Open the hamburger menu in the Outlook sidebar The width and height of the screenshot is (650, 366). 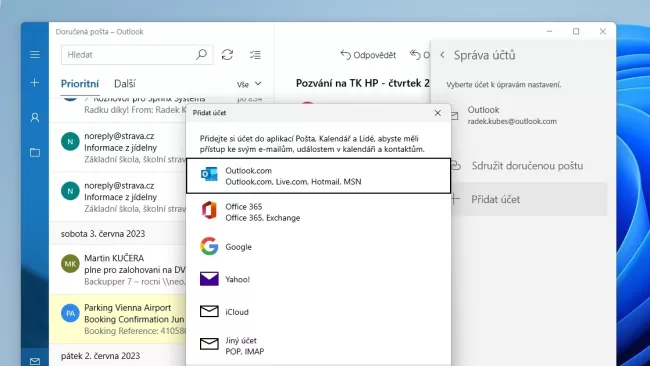(x=35, y=54)
